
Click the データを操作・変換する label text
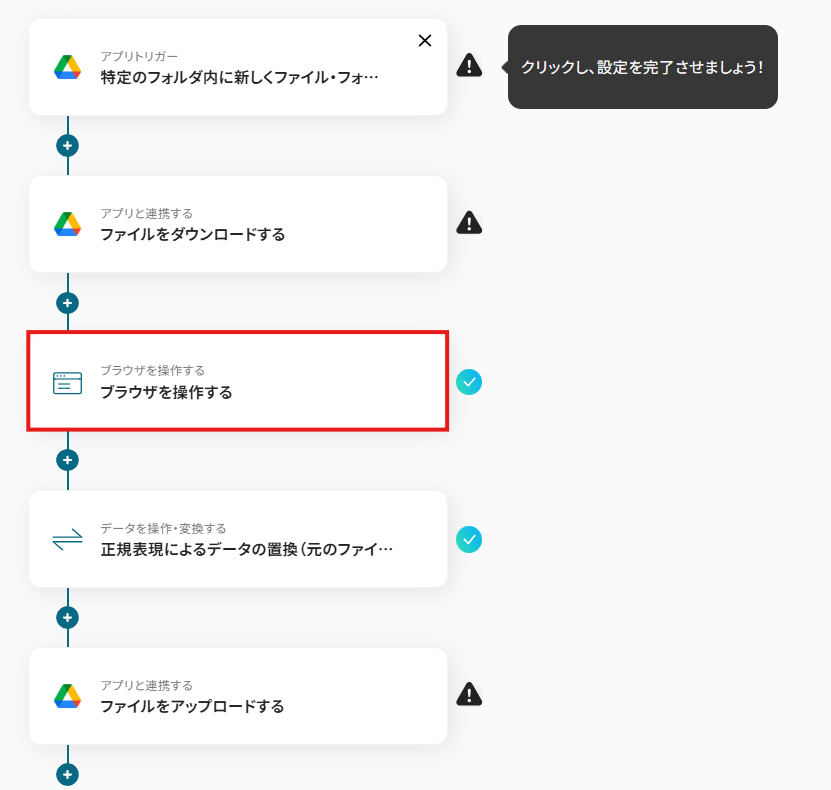pyautogui.click(x=163, y=528)
